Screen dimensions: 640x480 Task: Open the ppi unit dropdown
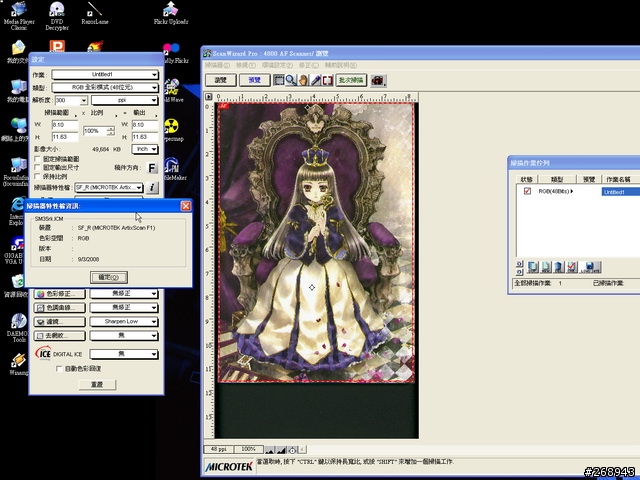point(124,100)
